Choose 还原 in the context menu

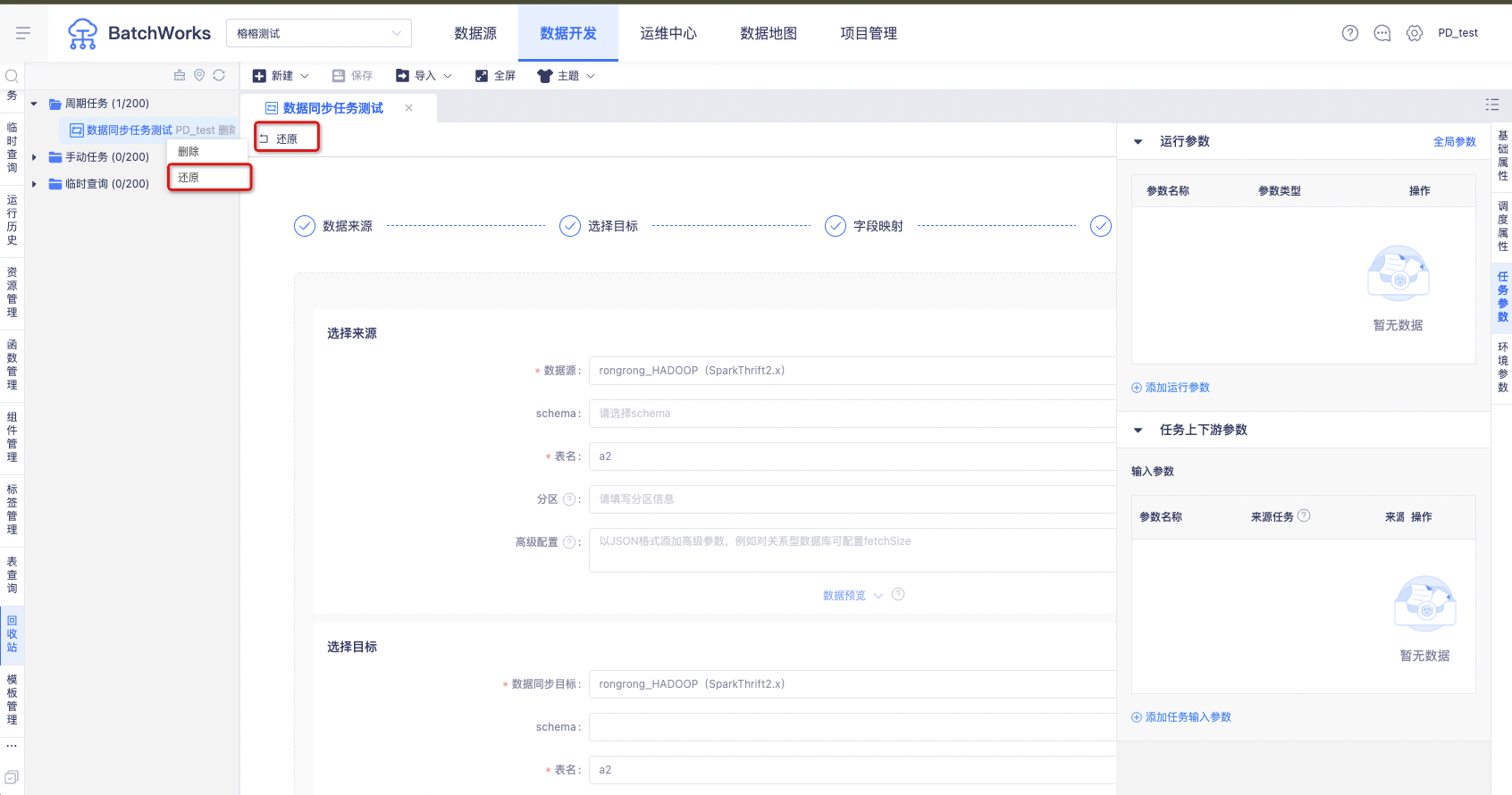point(209,178)
